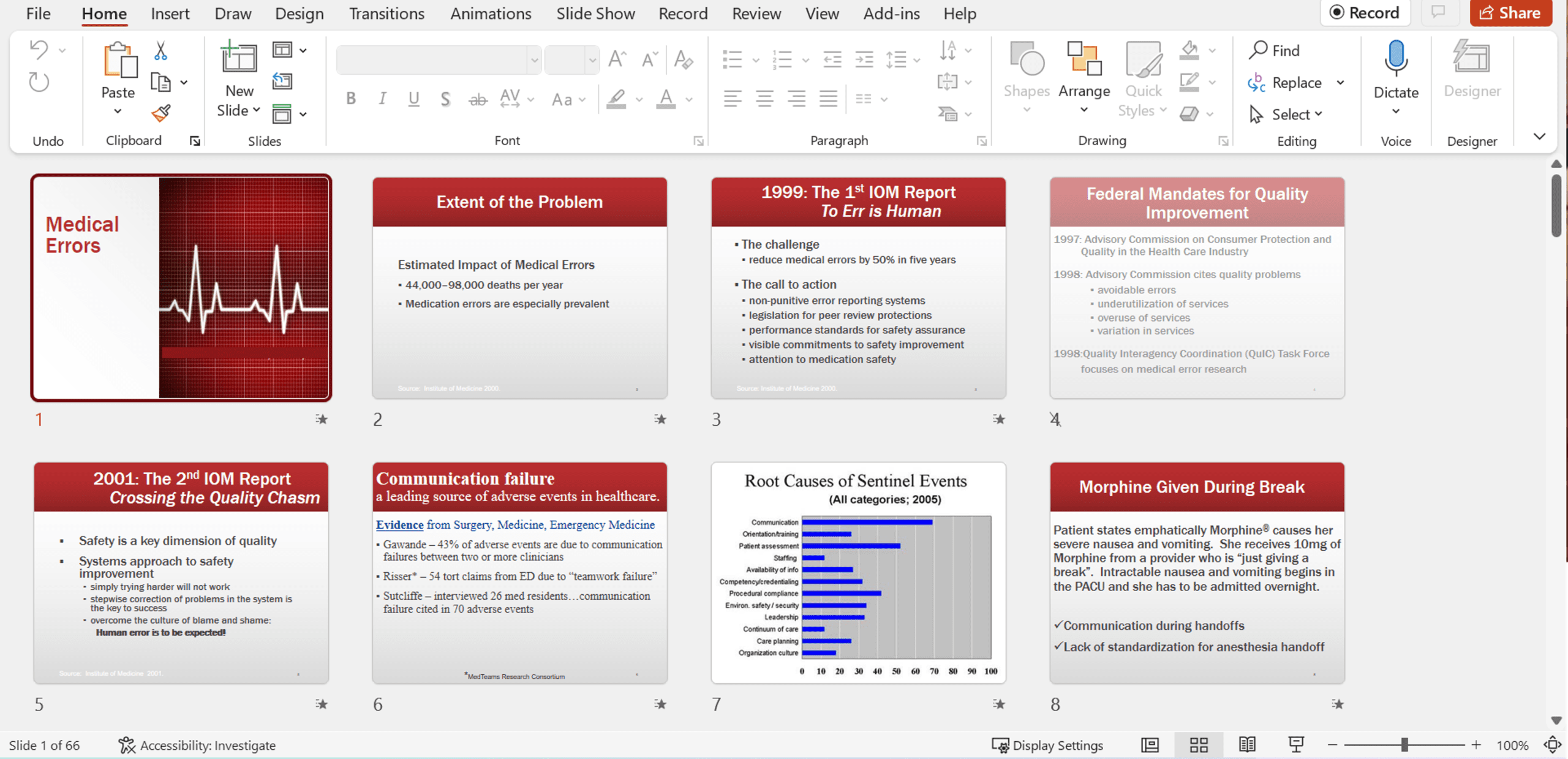Click the Slide Show view icon
Screen dimensions: 1568x759
[1295, 745]
